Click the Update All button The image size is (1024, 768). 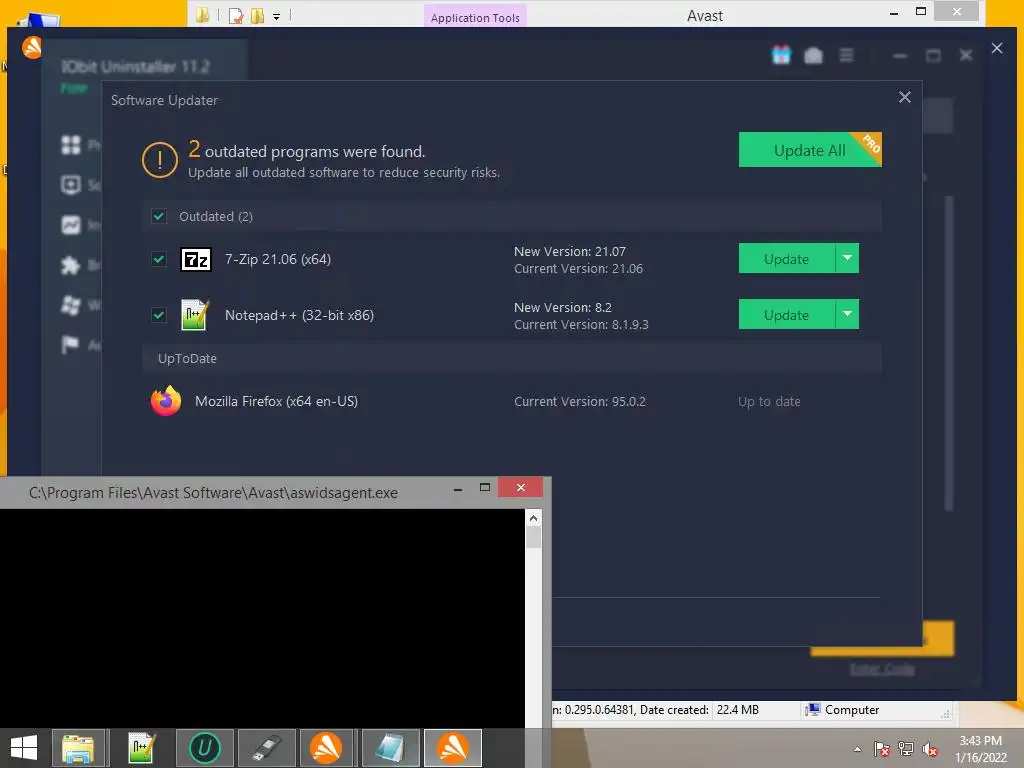click(x=810, y=150)
